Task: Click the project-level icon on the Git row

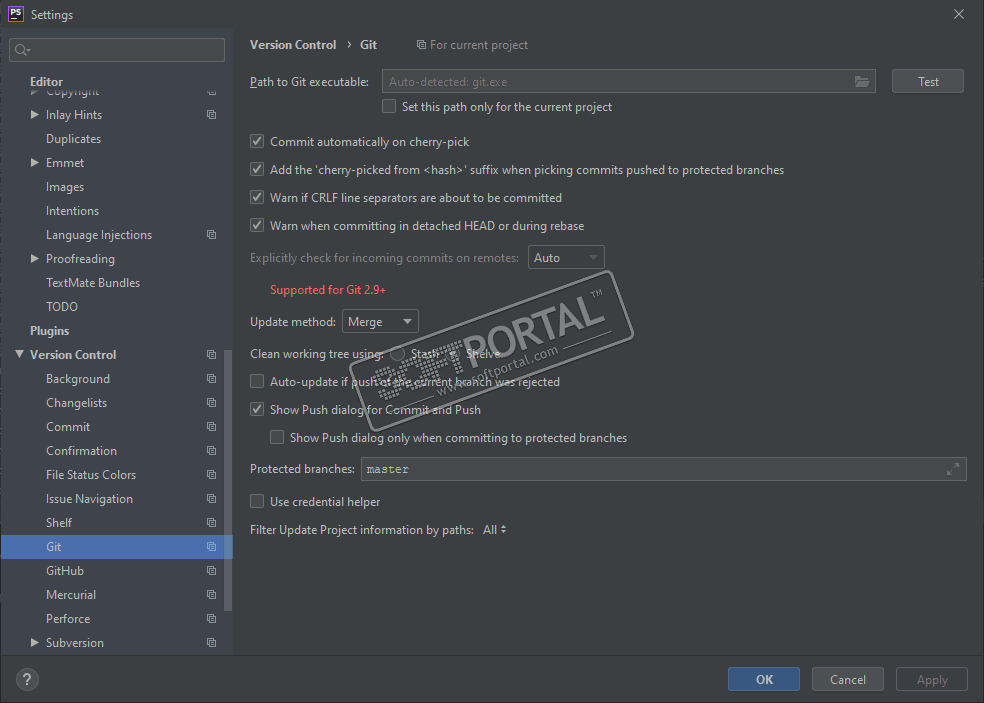Action: pyautogui.click(x=211, y=547)
